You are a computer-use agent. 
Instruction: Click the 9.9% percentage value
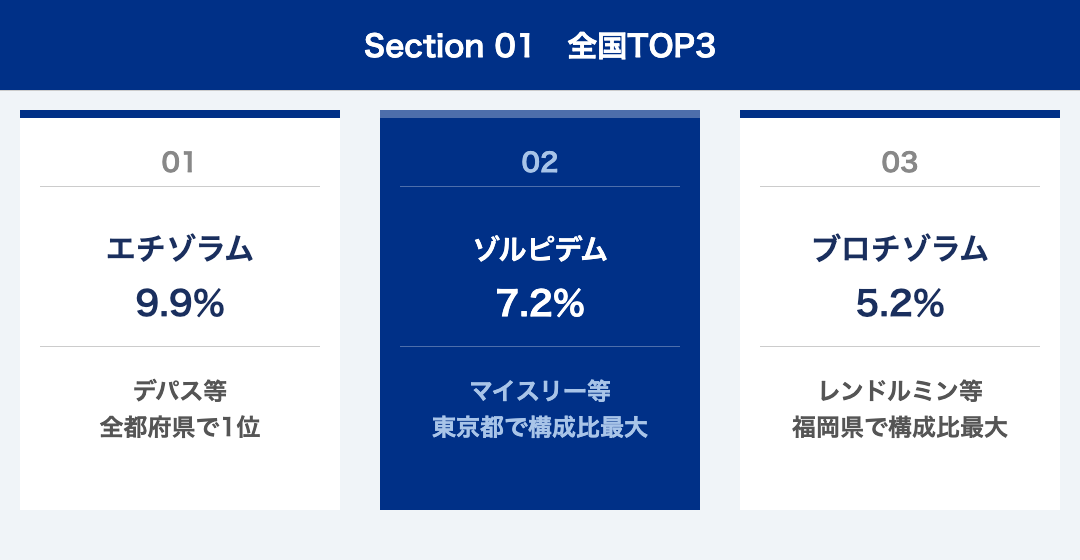point(180,303)
